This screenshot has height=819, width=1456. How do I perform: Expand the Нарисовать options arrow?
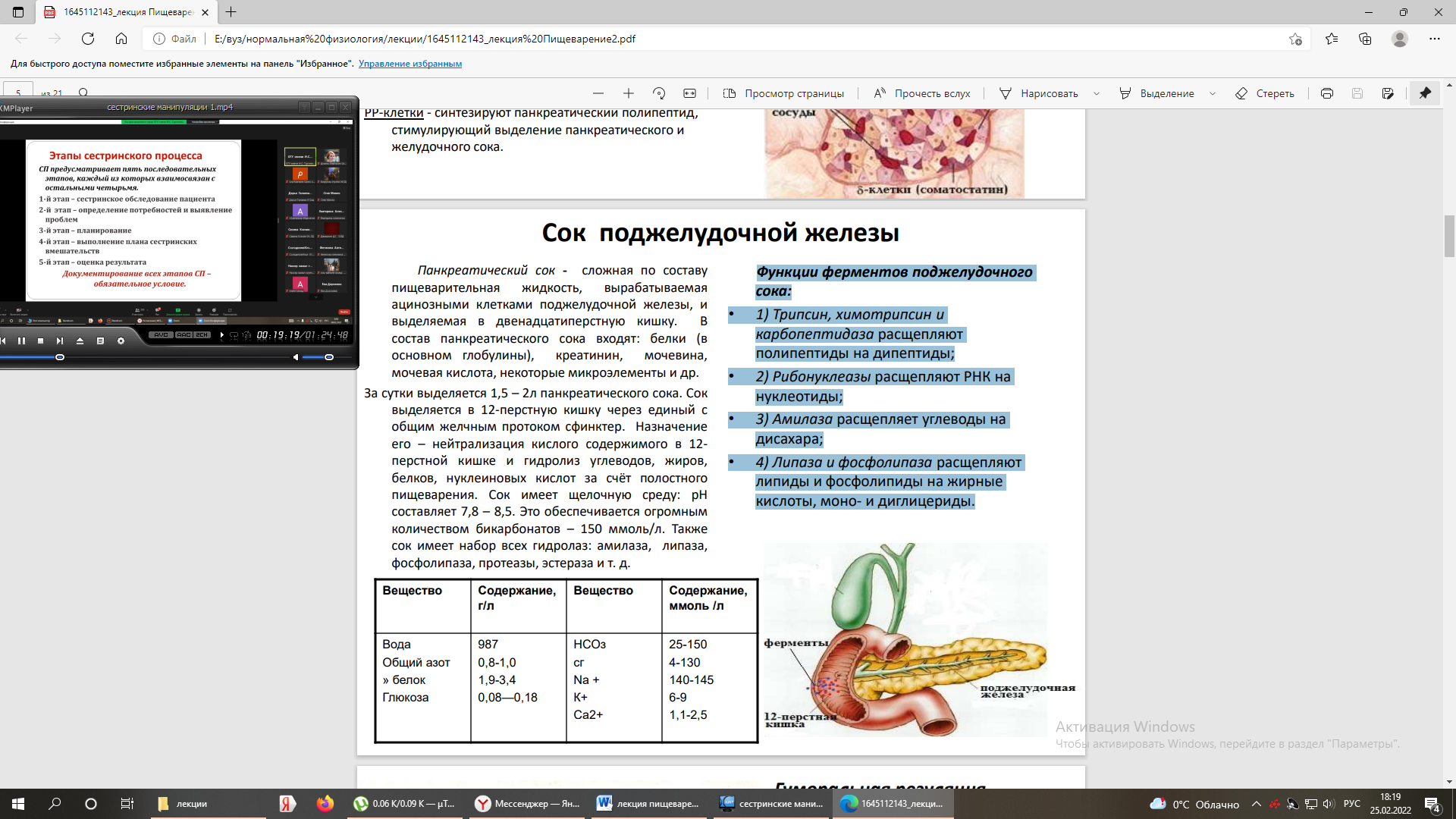1097,93
